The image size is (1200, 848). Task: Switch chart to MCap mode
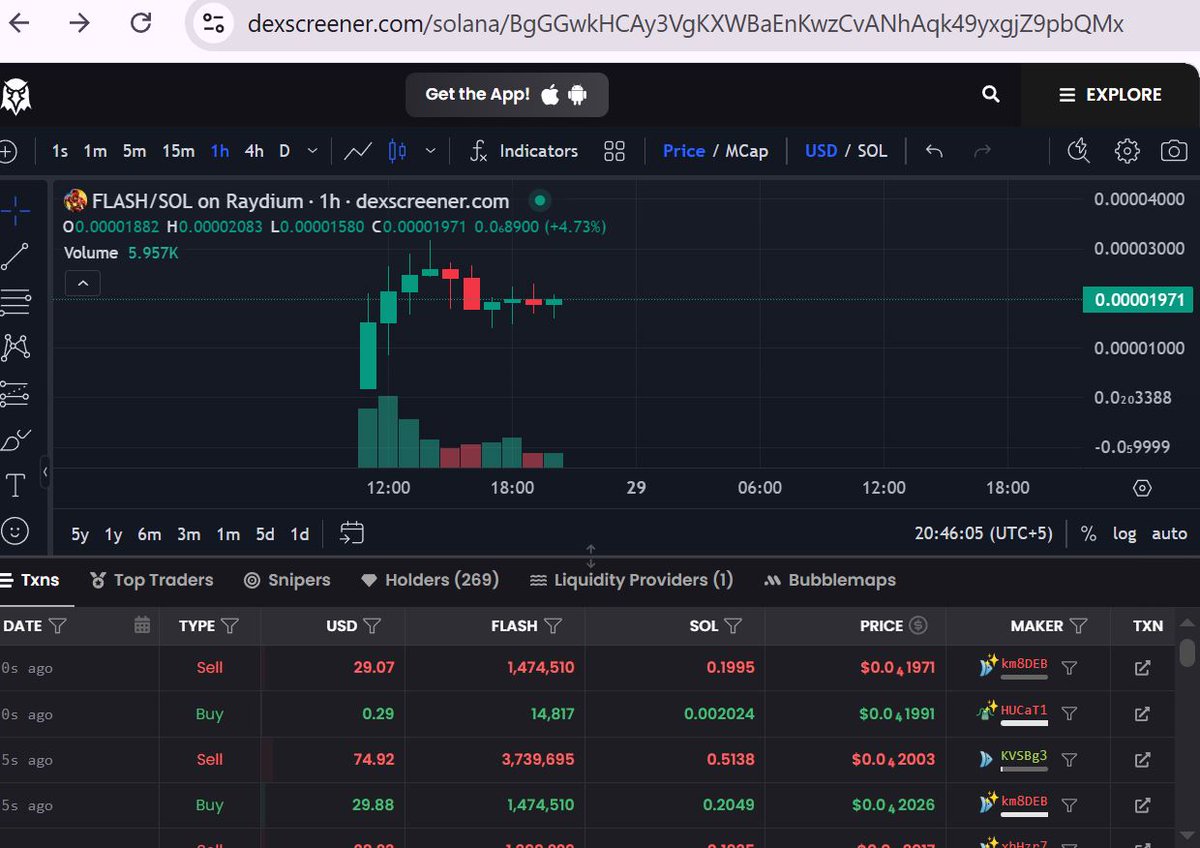tap(746, 151)
